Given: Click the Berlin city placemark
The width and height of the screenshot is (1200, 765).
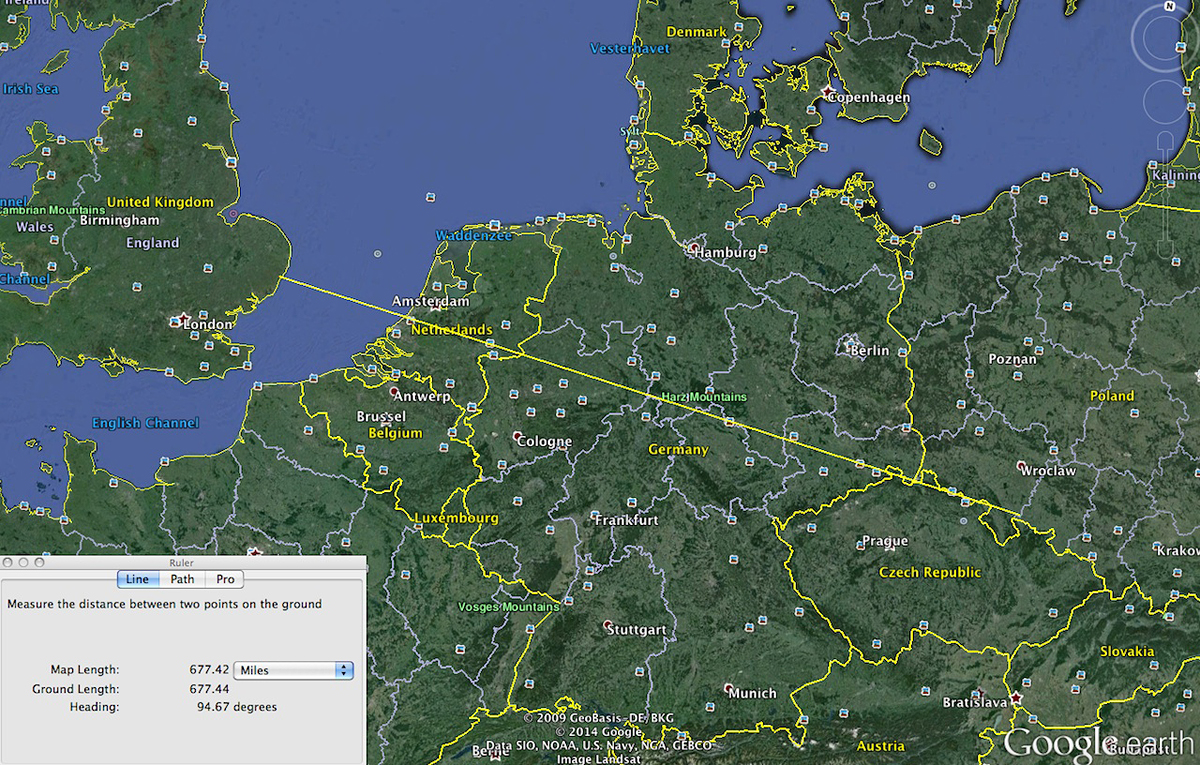Looking at the screenshot, I should (x=848, y=345).
